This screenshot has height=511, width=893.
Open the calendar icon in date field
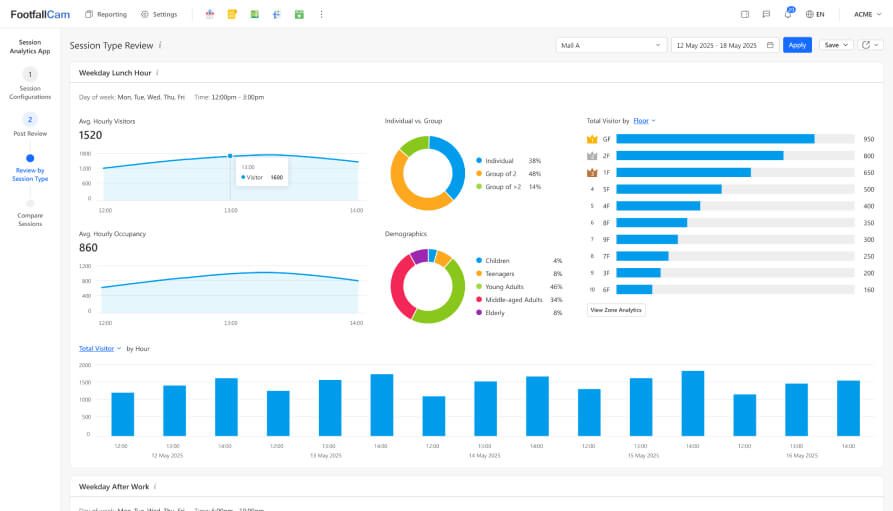770,45
